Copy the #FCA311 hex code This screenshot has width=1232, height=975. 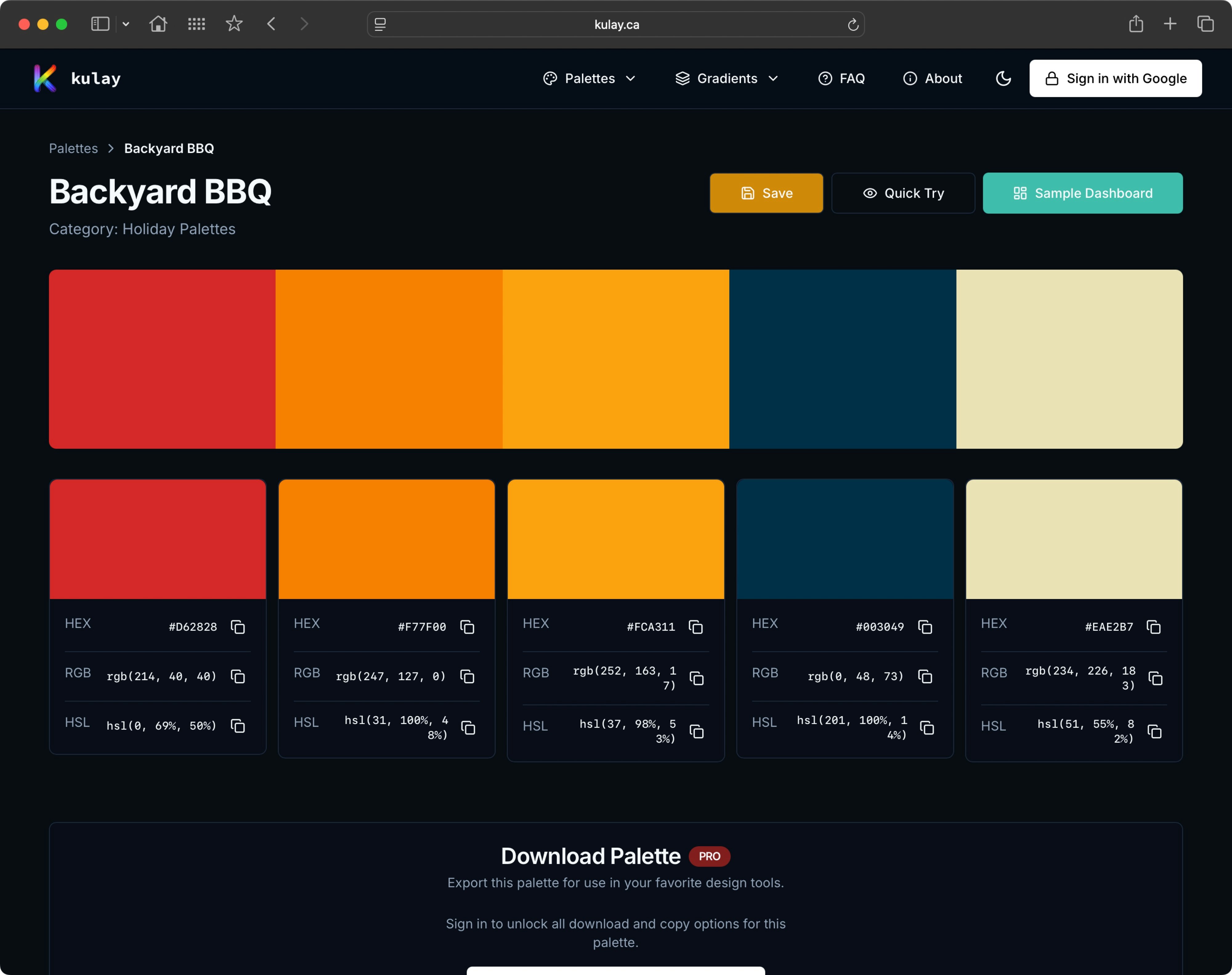pos(695,627)
